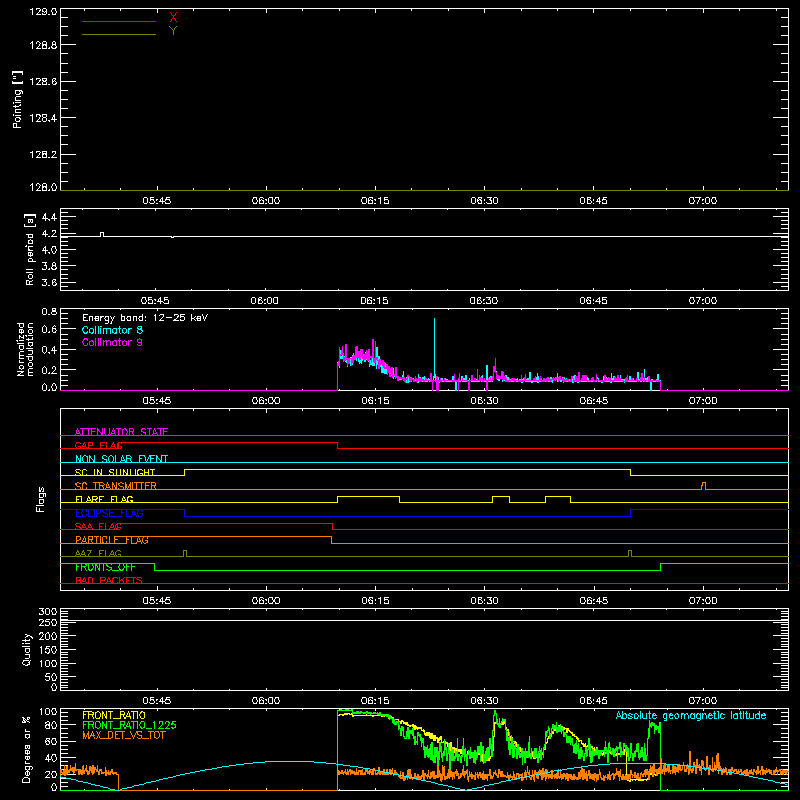Click the 80 tick on Degrees axis
The width and height of the screenshot is (800, 800).
pos(51,725)
